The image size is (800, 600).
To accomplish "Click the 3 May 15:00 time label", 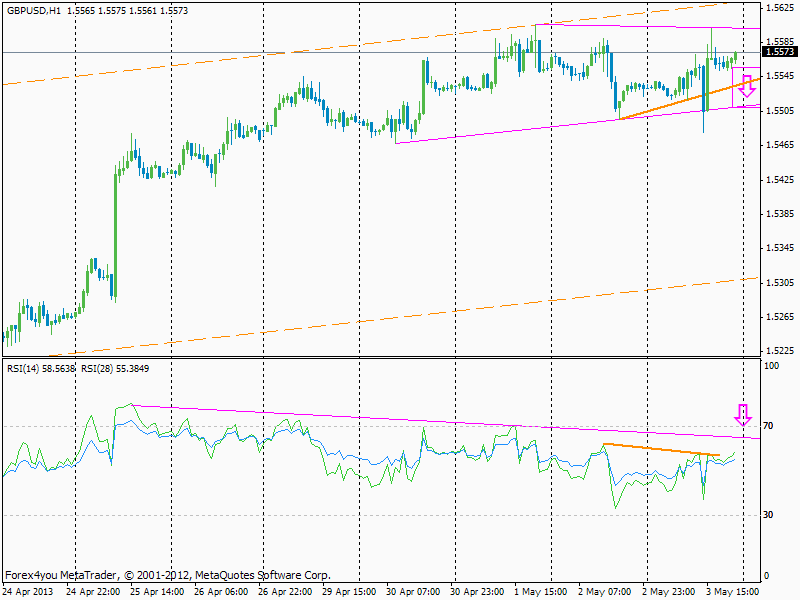I will (733, 592).
